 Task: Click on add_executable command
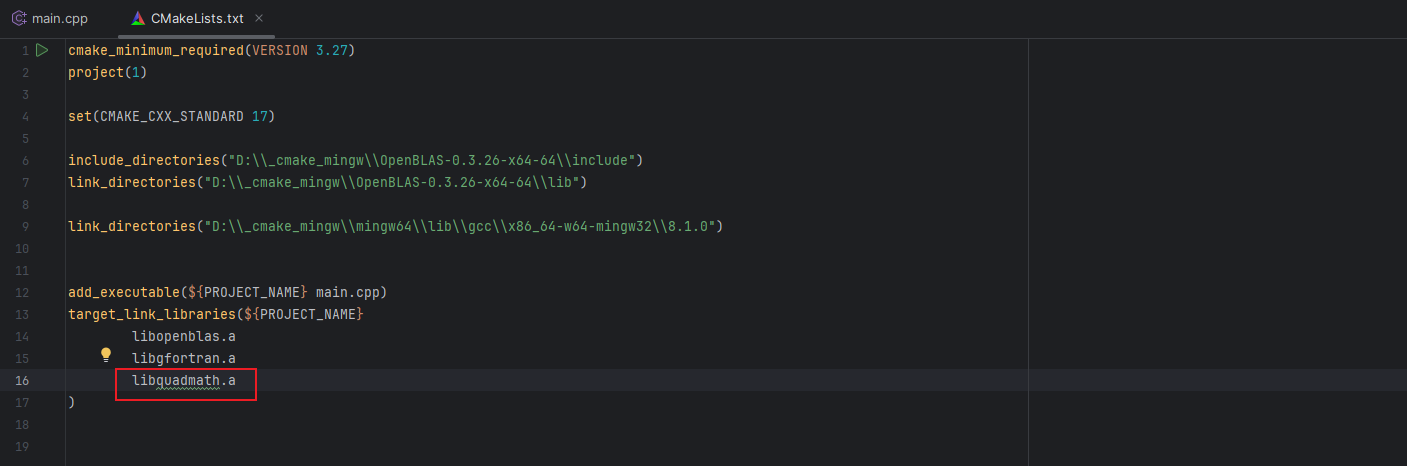coord(124,293)
